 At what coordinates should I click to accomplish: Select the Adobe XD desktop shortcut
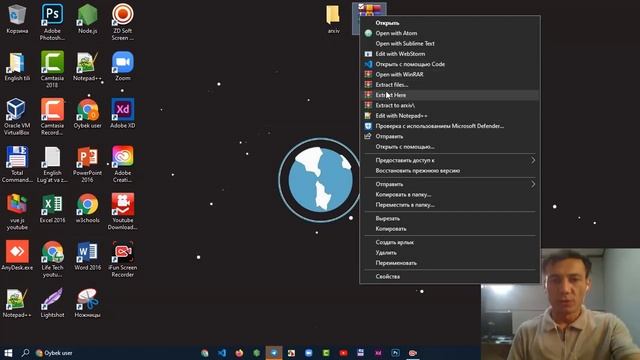pos(122,113)
